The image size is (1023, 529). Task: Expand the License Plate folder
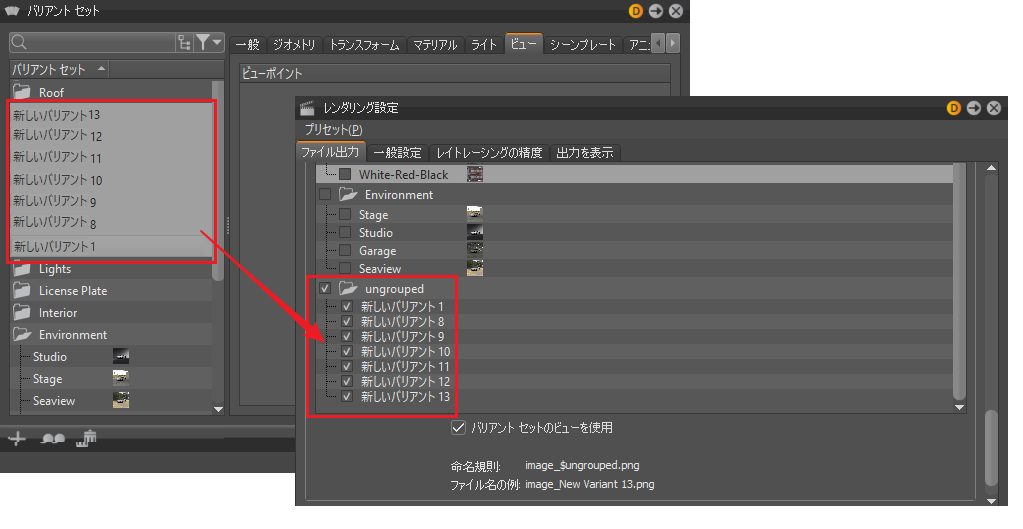click(x=22, y=291)
